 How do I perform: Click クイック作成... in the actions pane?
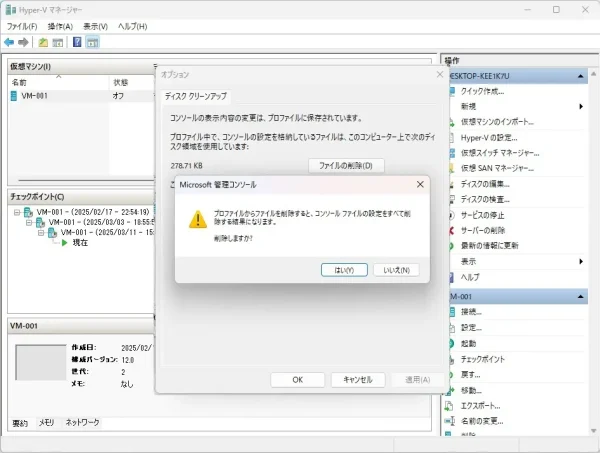pyautogui.click(x=482, y=91)
